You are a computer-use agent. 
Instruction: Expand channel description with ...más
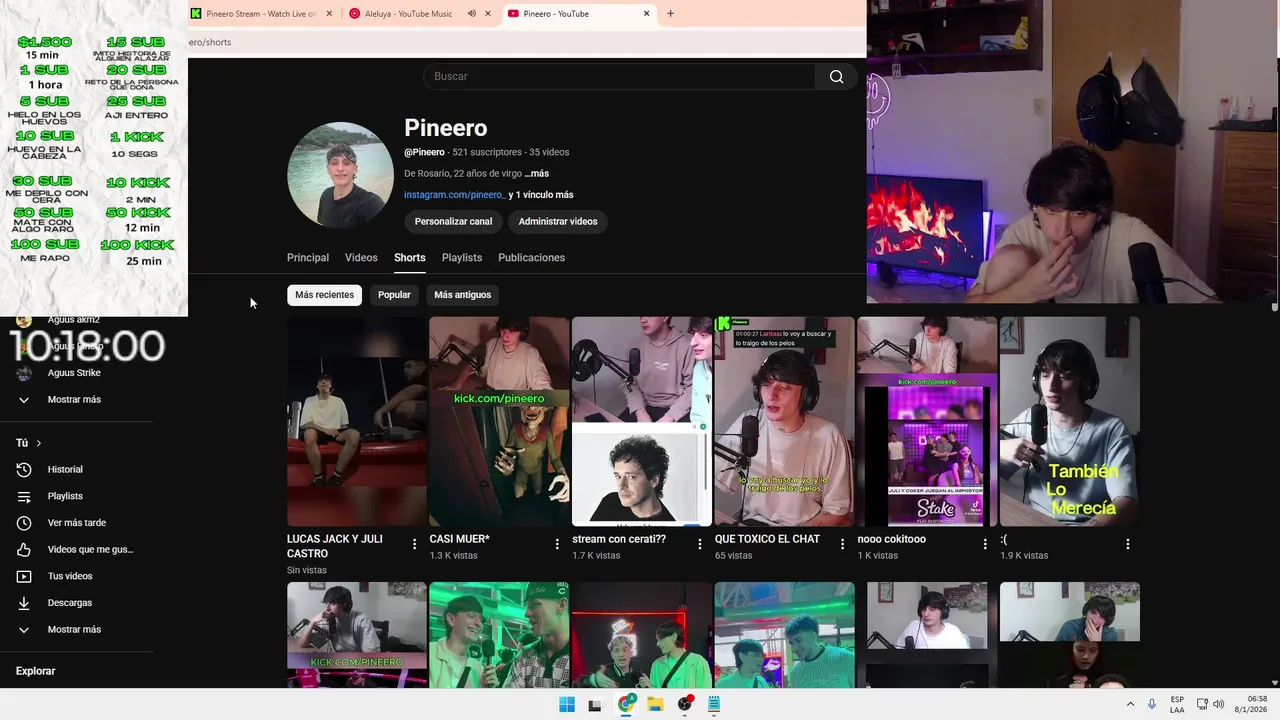[x=536, y=174]
